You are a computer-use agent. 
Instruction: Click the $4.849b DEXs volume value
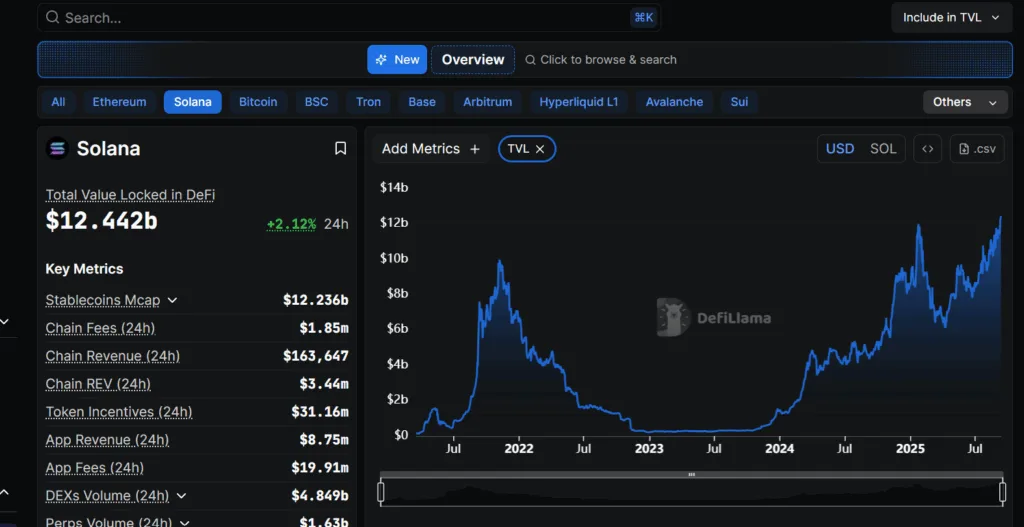pyautogui.click(x=320, y=496)
